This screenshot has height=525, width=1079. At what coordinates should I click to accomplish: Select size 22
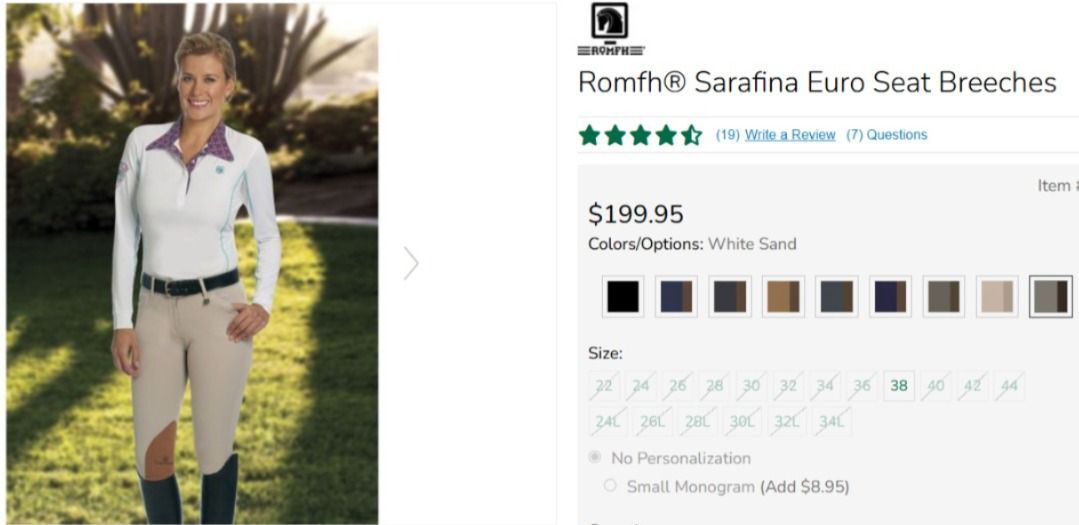point(604,386)
